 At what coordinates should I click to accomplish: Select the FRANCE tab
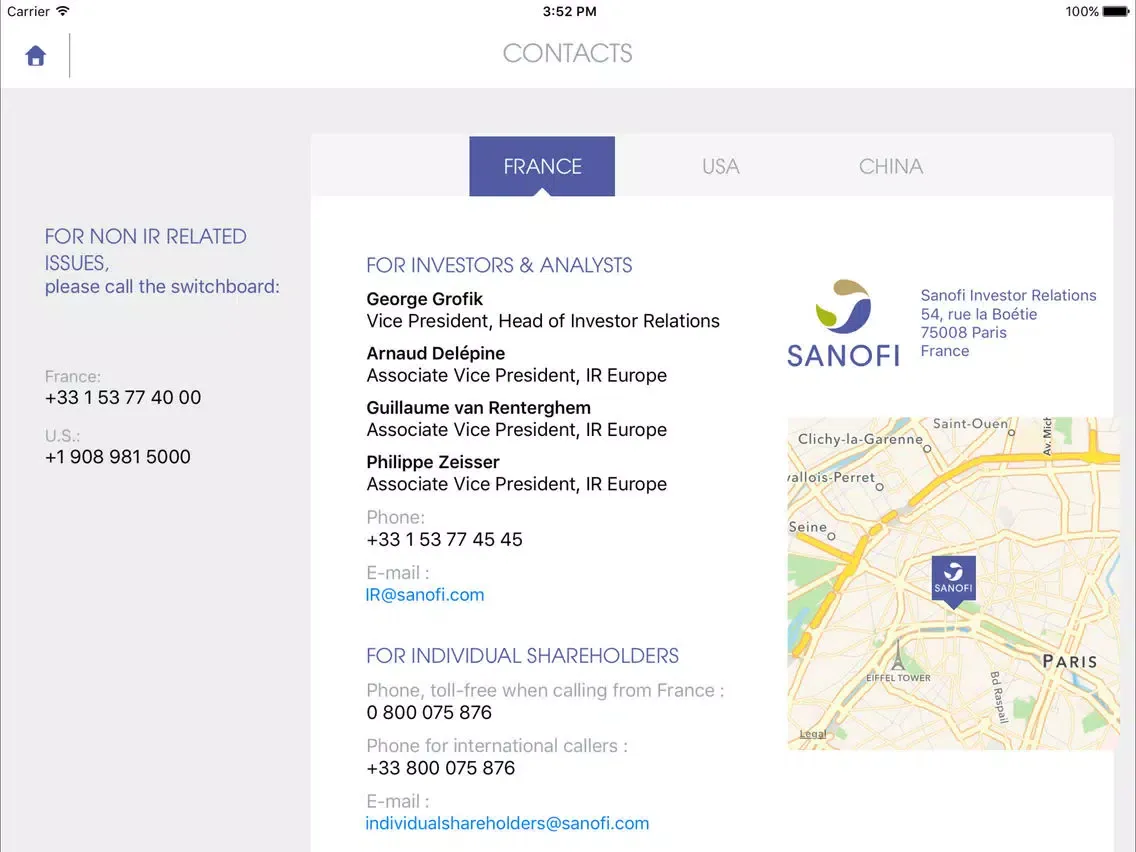point(542,166)
